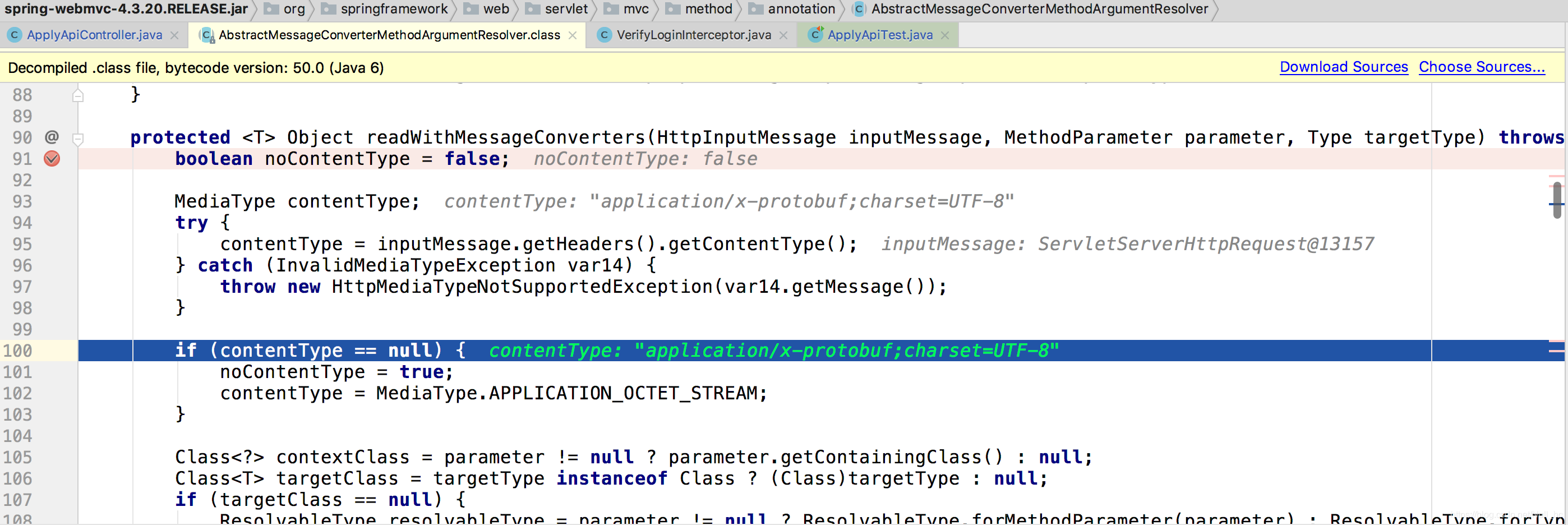Click the readWithMessageConverters method name
This screenshot has height=525, width=1568.
pyautogui.click(x=506, y=137)
